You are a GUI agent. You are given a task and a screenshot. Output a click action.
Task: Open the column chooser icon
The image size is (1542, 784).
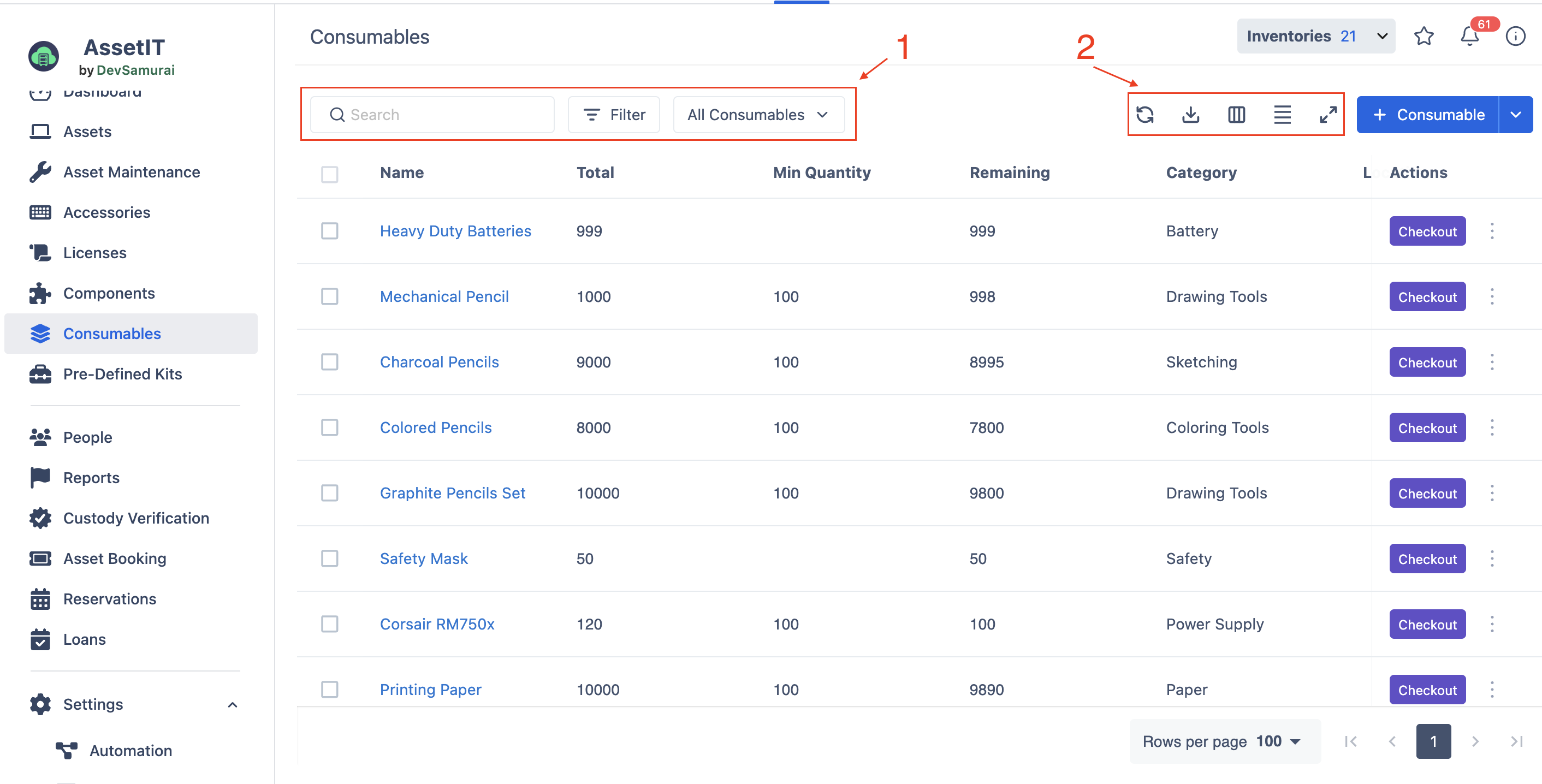click(x=1236, y=114)
